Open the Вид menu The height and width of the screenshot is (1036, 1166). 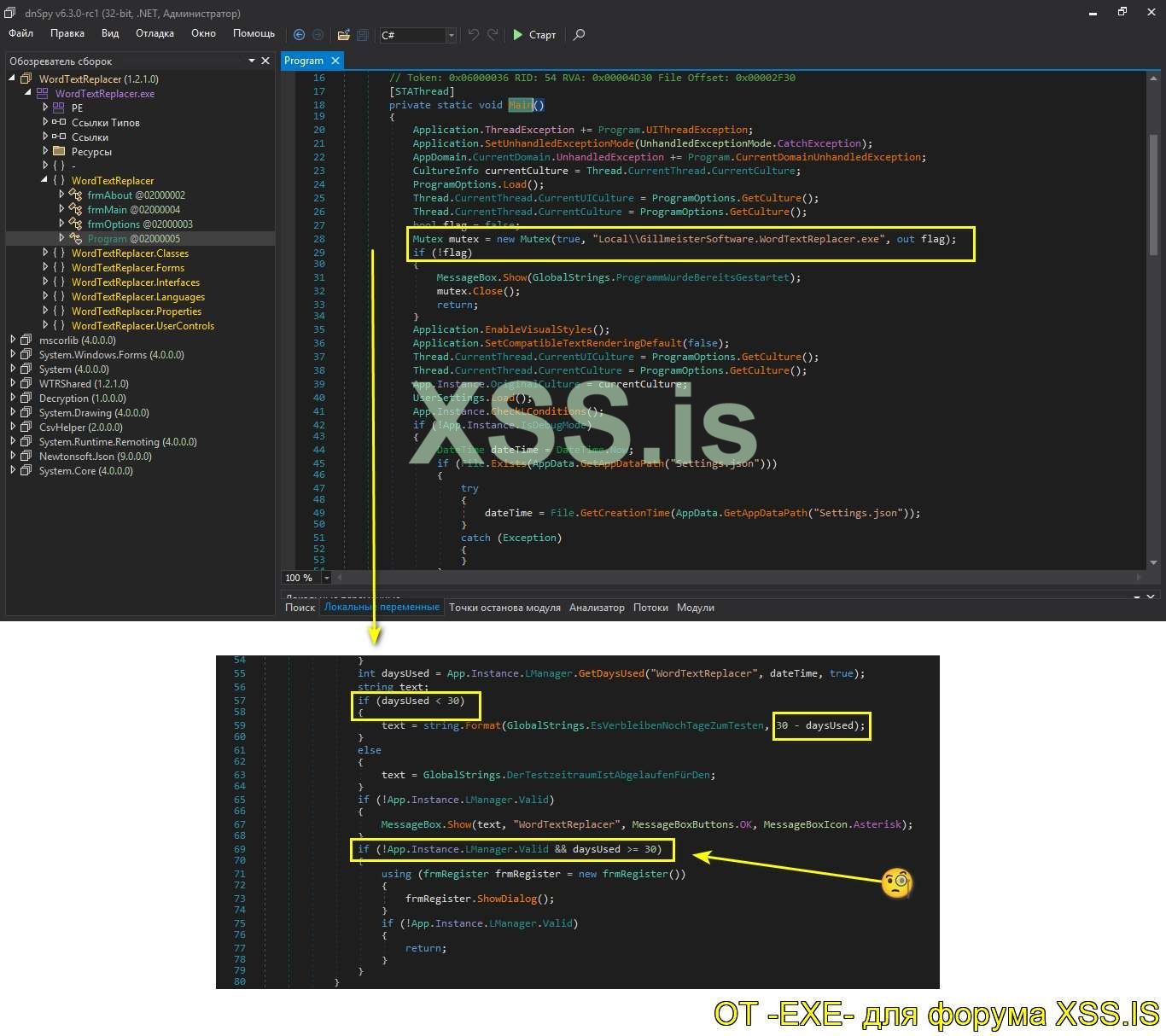(x=110, y=33)
